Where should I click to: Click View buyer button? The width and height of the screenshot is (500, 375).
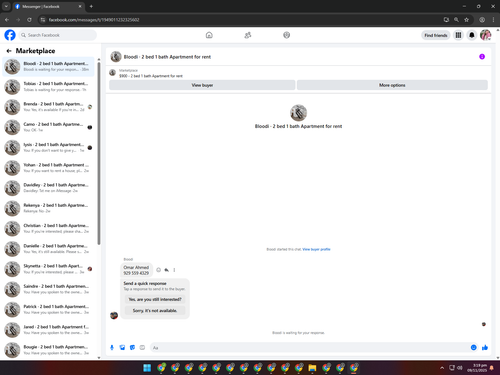(x=202, y=85)
